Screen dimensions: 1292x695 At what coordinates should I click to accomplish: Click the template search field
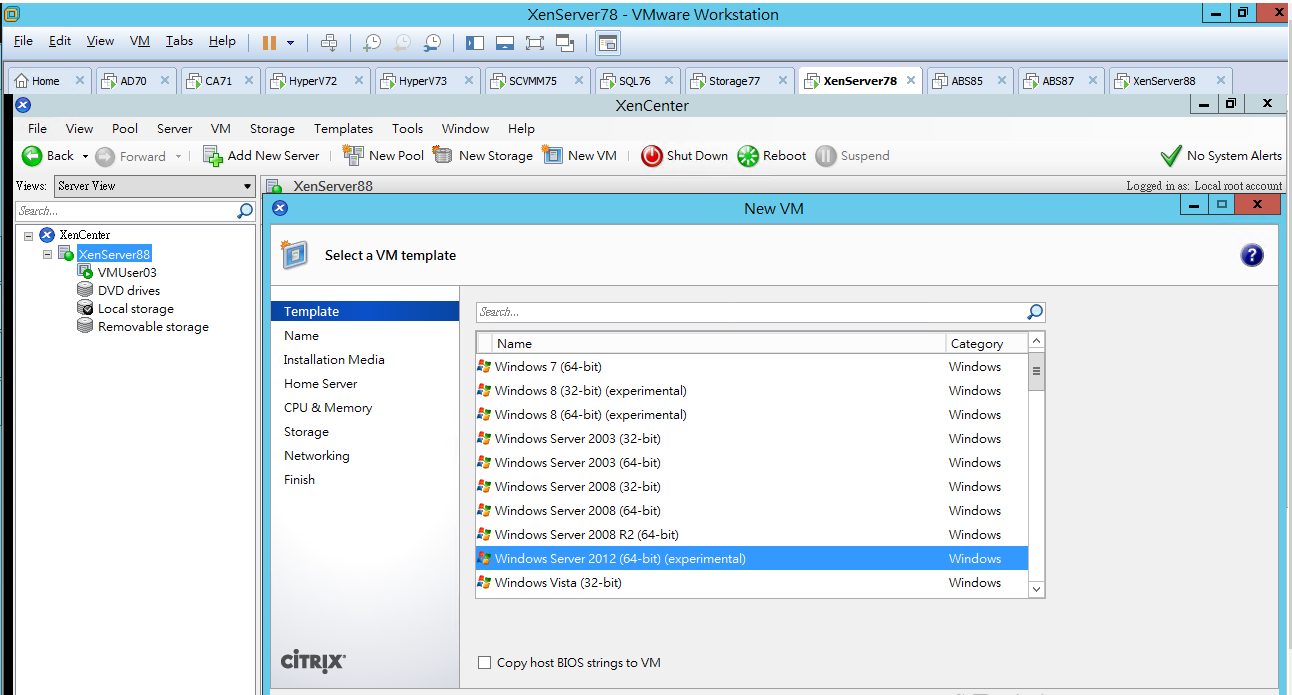750,312
